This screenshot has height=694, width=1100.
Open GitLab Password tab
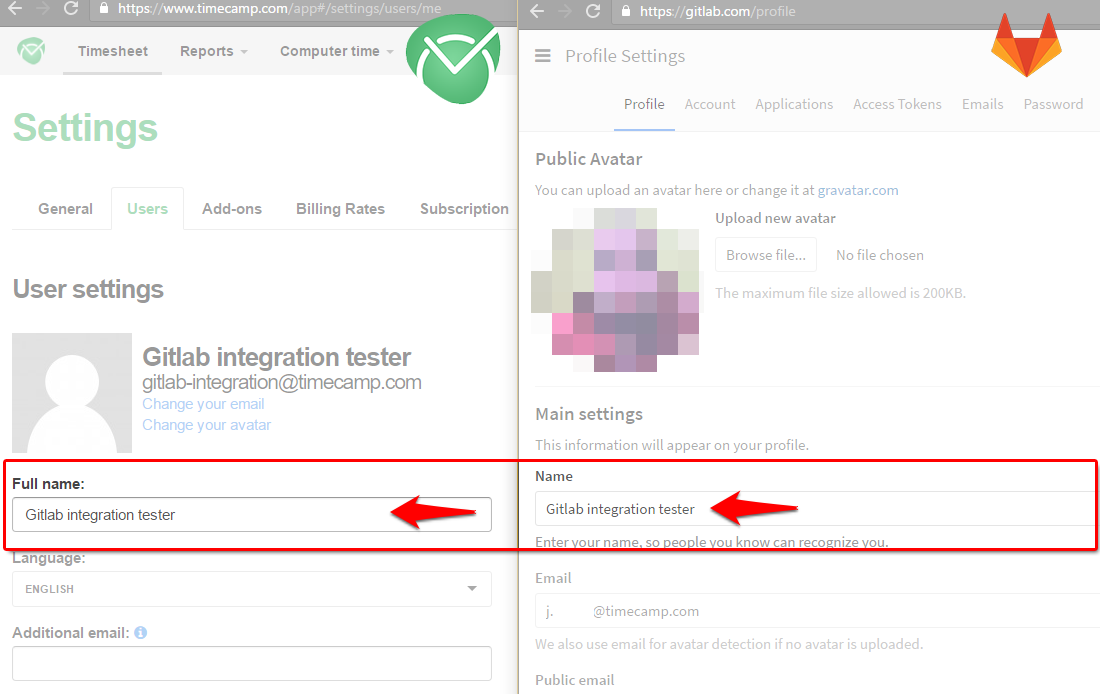tap(1053, 104)
